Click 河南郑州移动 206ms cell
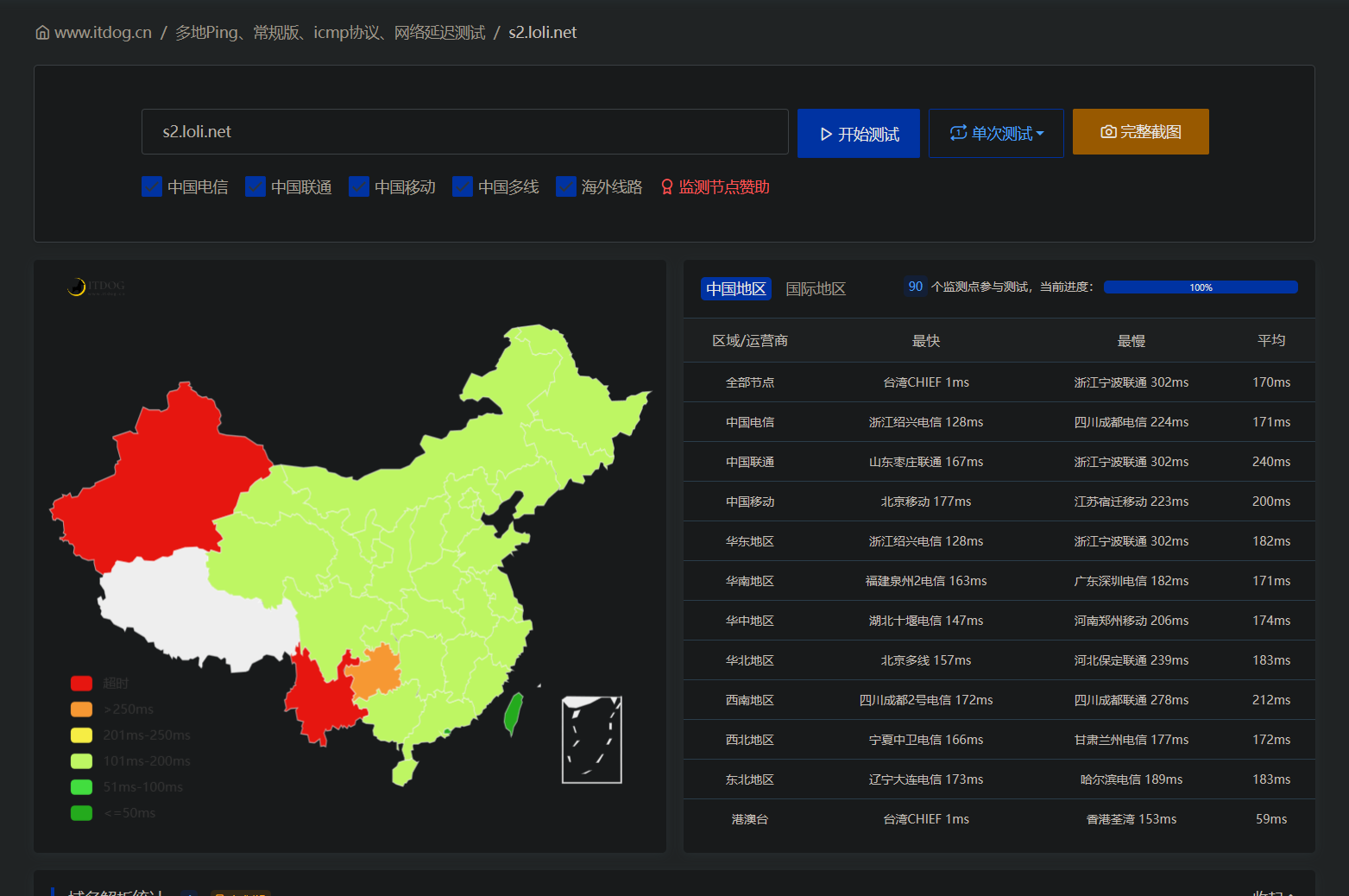1349x896 pixels. click(x=1132, y=621)
